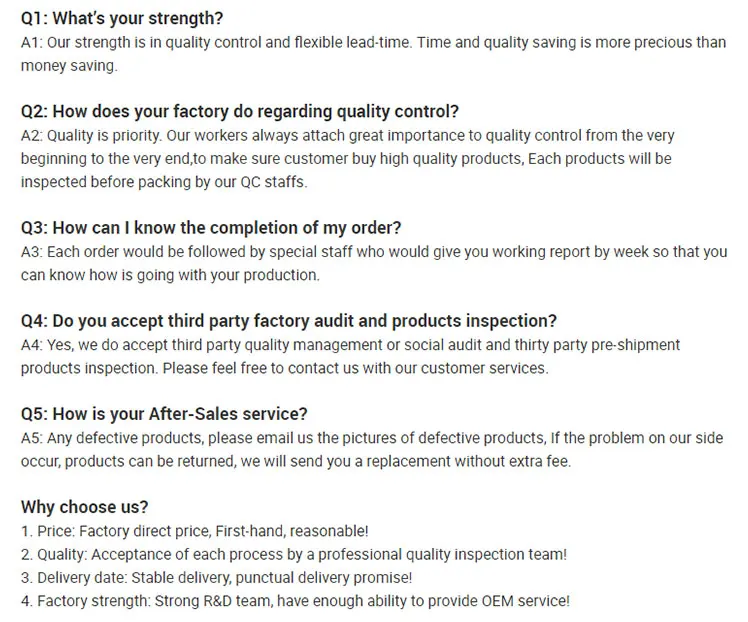
Task: Click the A4 answer starting "Yes, we do accept"
Action: 350,345
